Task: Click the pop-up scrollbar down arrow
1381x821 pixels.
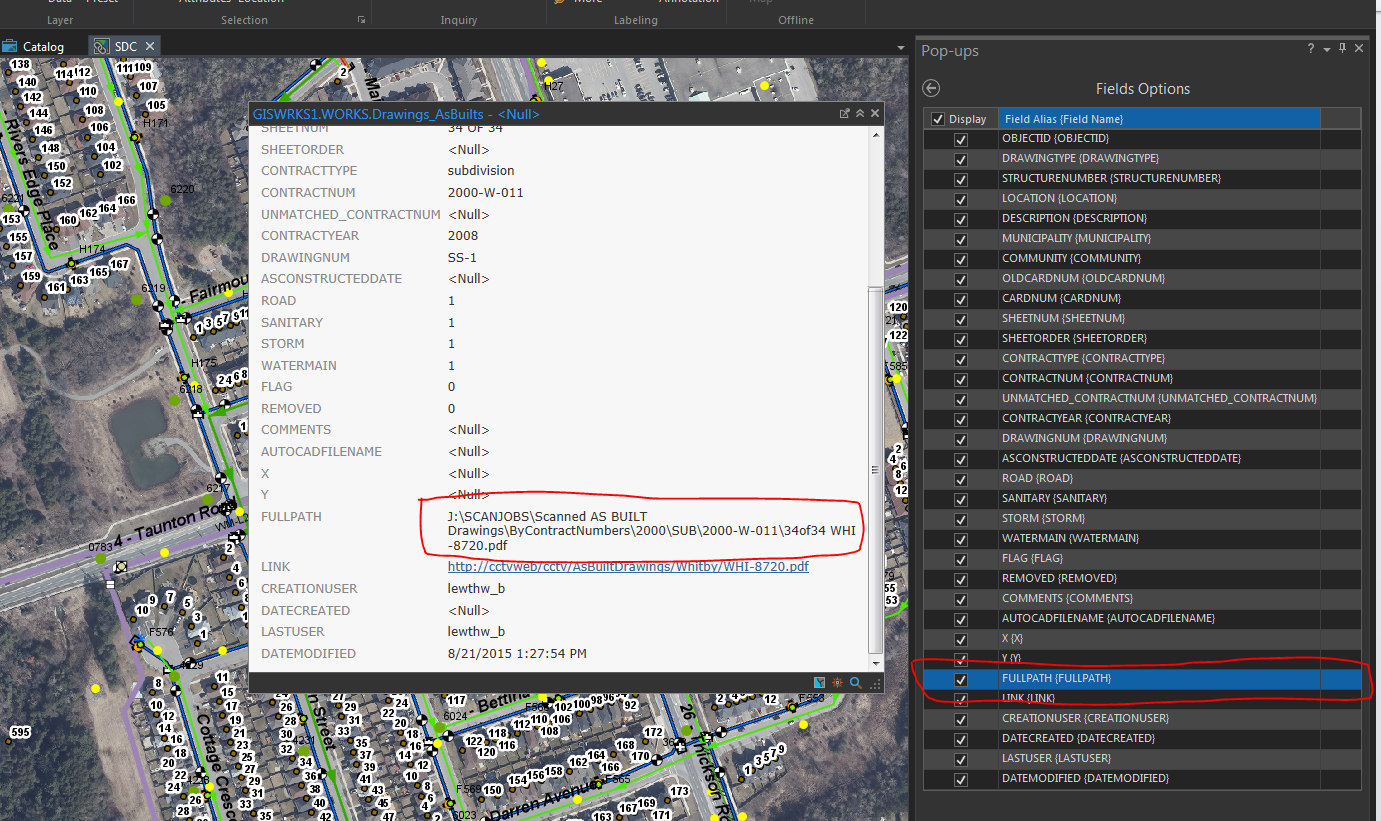Action: pyautogui.click(x=876, y=664)
